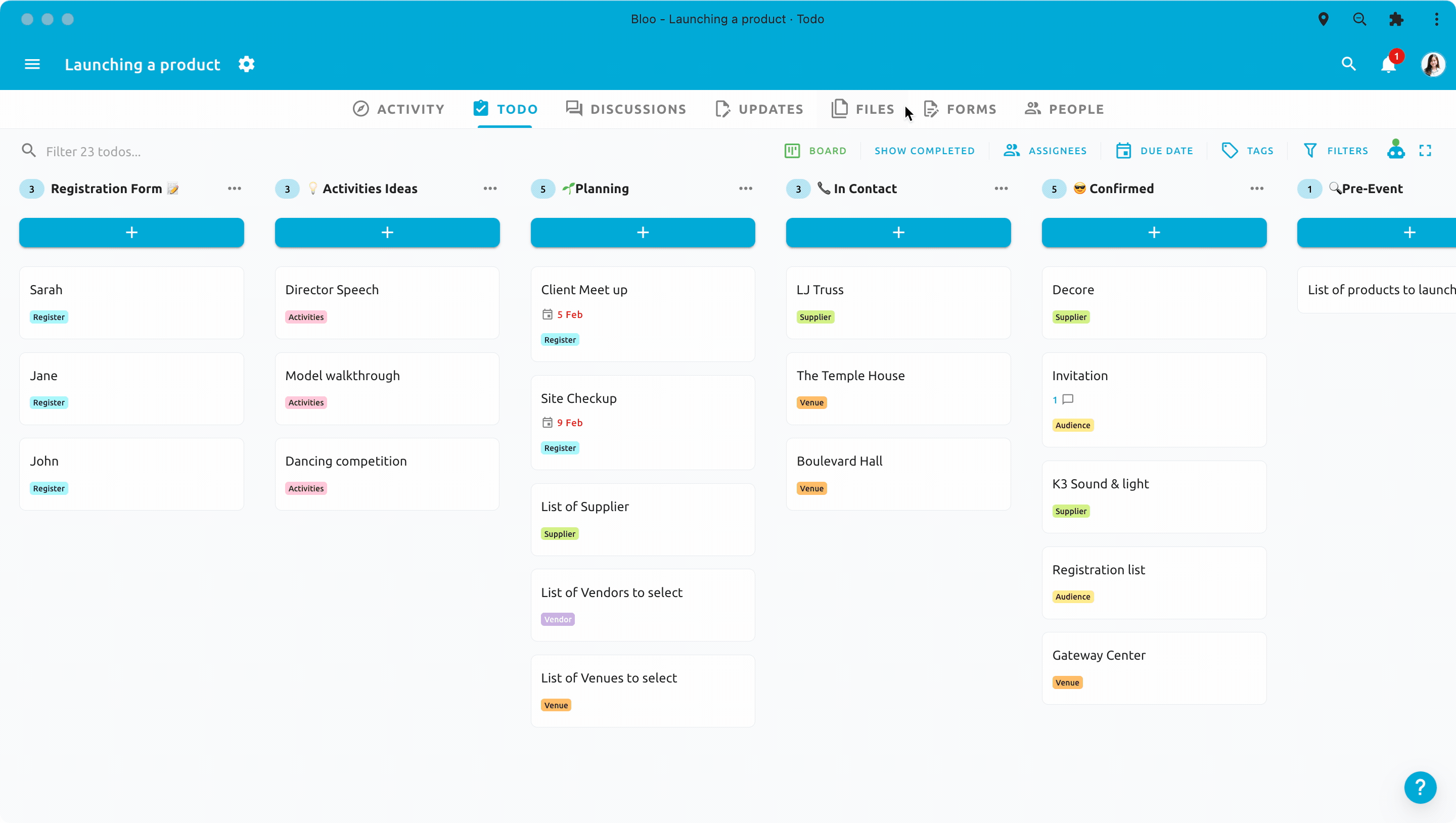
Task: Open the Discussions tab
Action: (x=626, y=109)
